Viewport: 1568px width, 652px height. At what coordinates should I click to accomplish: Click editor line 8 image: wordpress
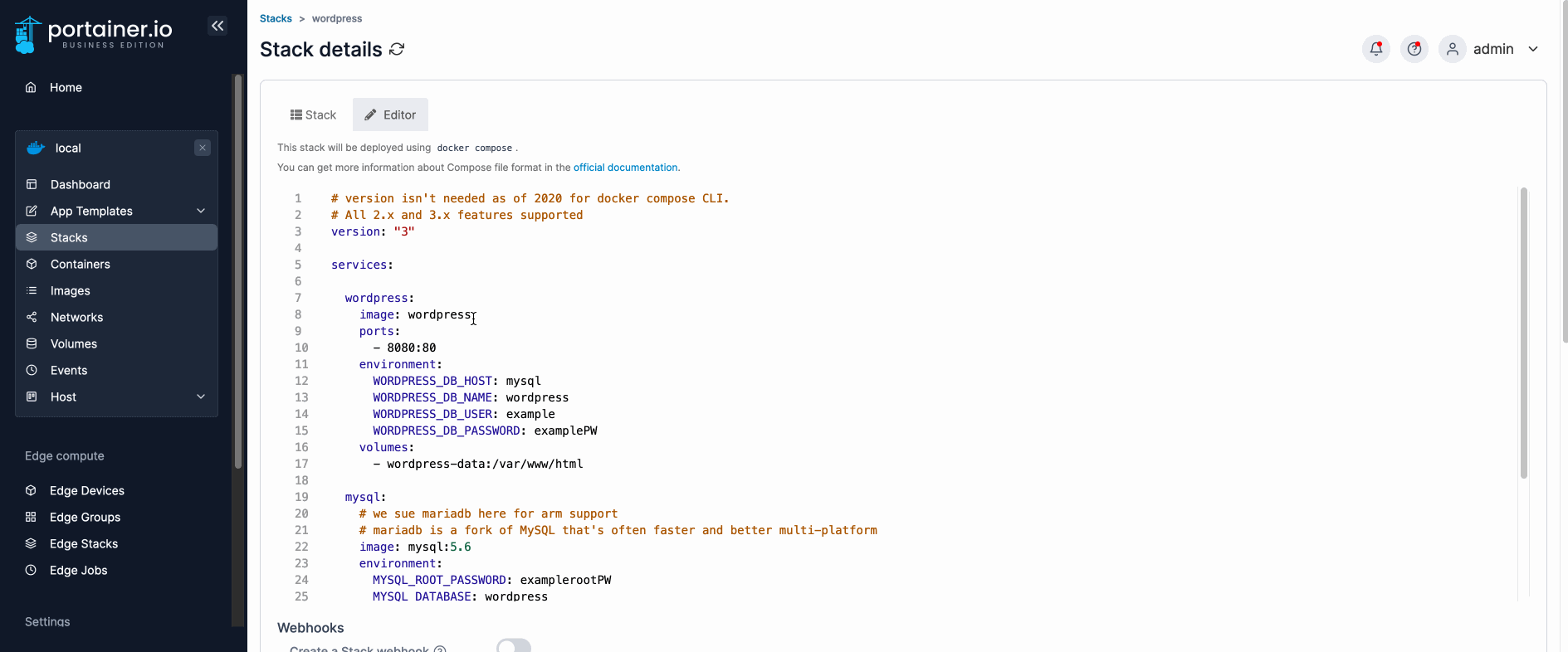tap(415, 314)
